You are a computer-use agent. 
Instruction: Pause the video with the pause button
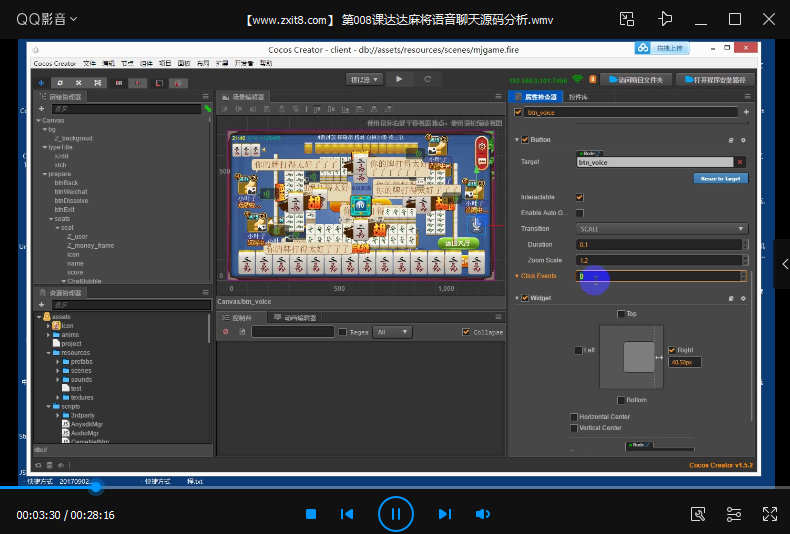tap(396, 514)
